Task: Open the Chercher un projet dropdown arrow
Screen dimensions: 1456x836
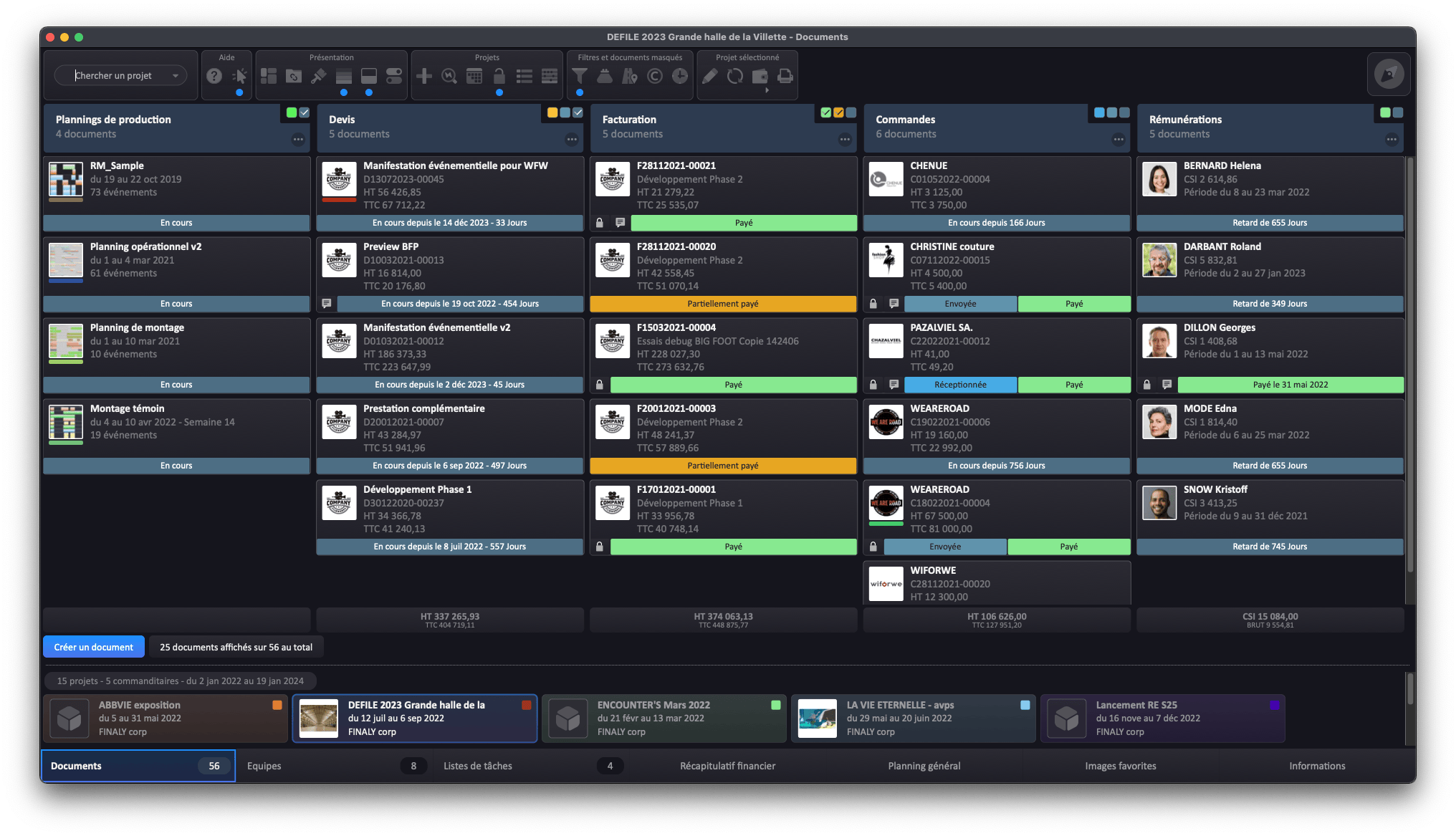Action: 176,76
